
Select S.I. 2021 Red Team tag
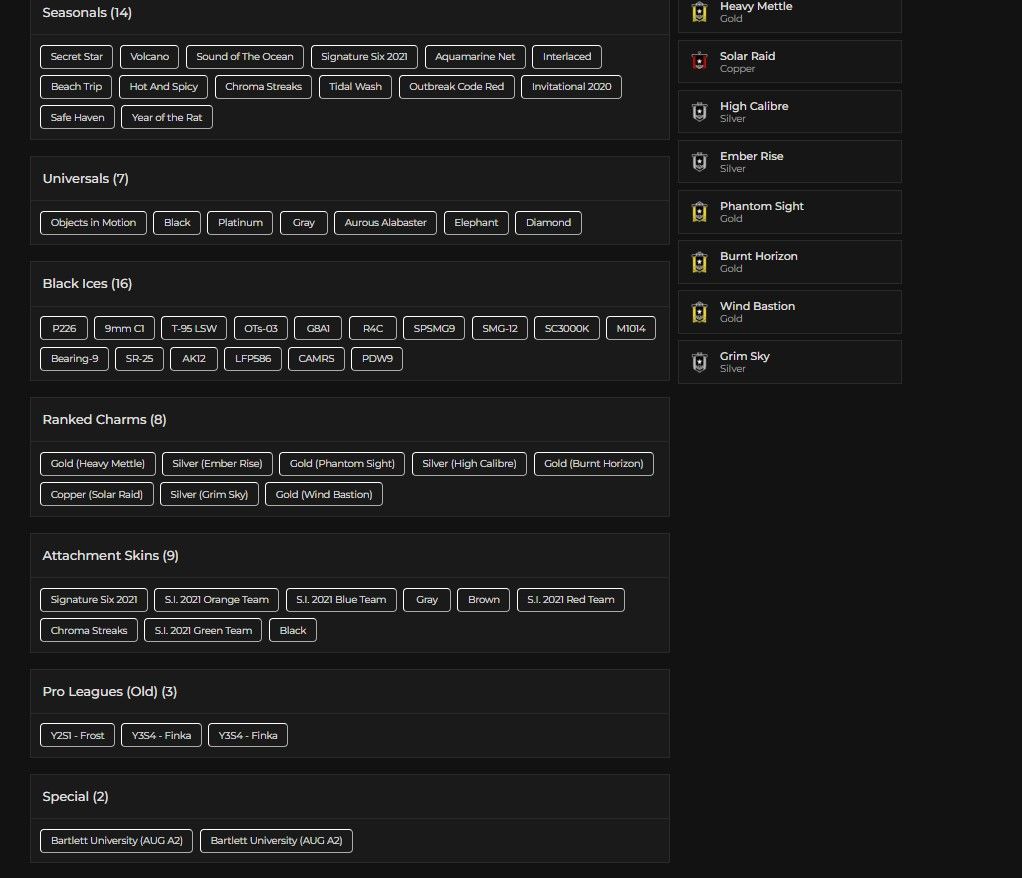pos(571,600)
